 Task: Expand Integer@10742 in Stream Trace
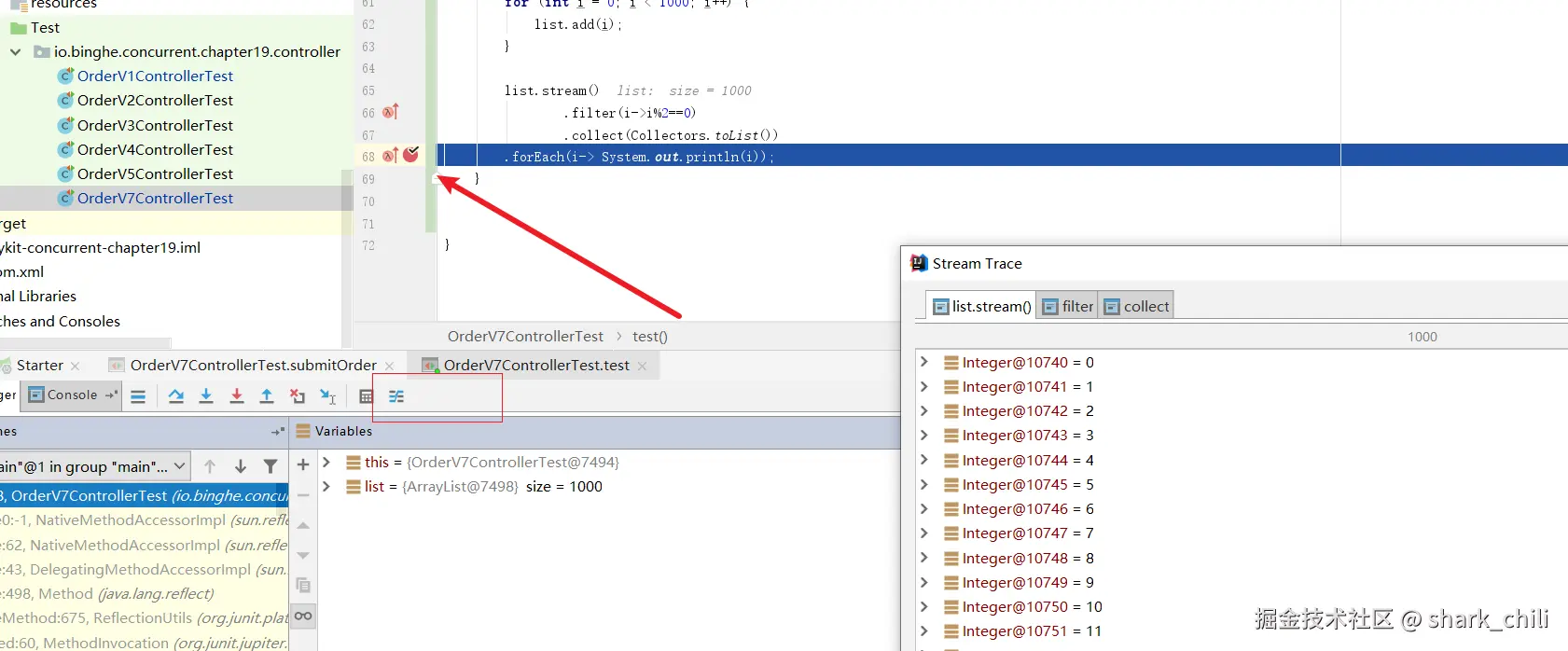tap(924, 410)
